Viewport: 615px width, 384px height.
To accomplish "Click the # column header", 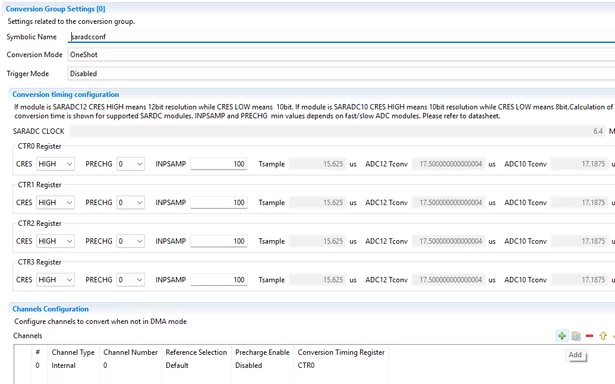I will tap(38, 352).
